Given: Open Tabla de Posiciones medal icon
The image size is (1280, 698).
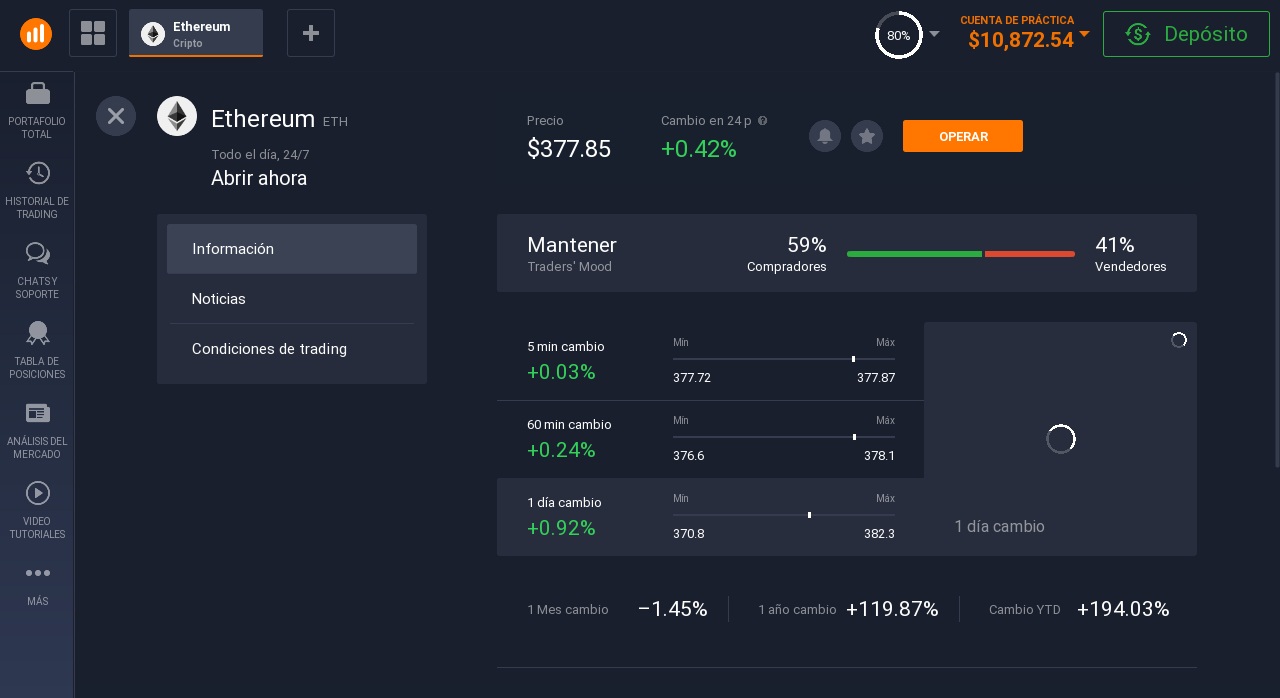Looking at the screenshot, I should 37,333.
